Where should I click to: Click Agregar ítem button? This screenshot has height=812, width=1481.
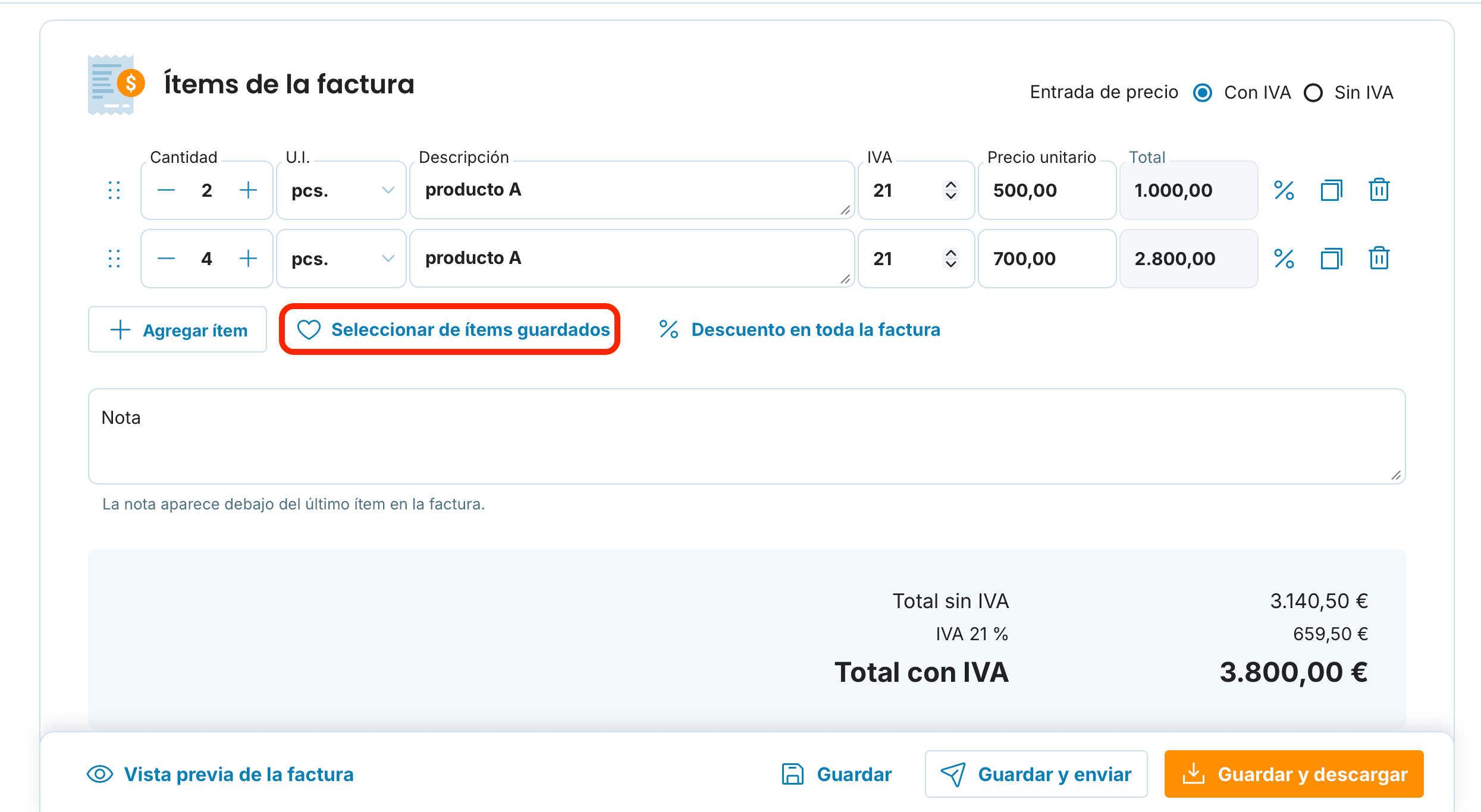[x=177, y=330]
